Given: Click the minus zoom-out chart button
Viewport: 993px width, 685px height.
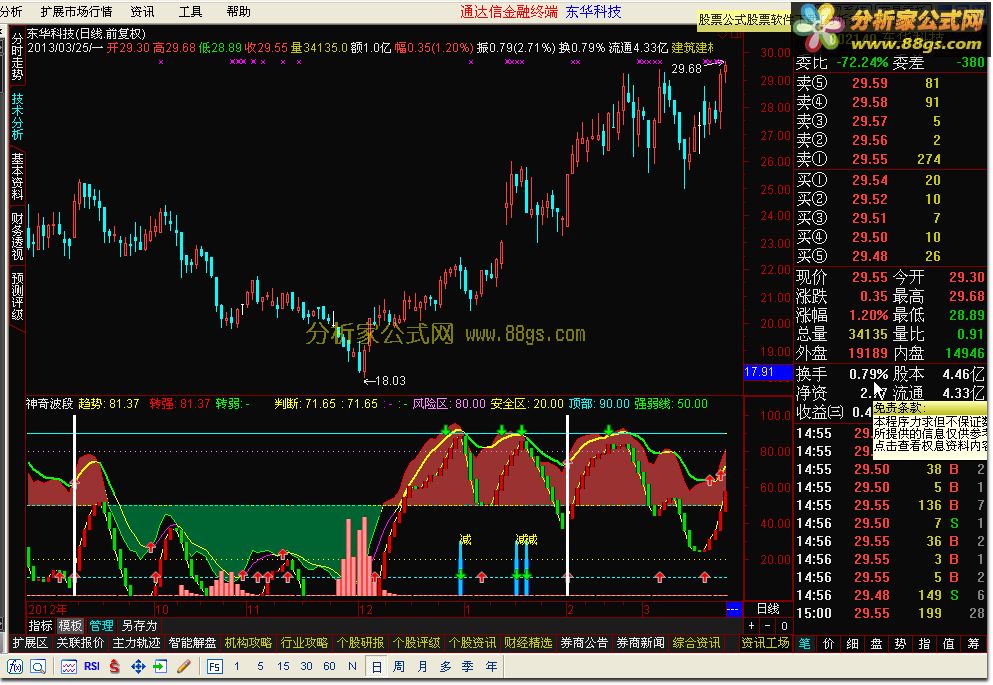Looking at the screenshot, I should tap(768, 625).
